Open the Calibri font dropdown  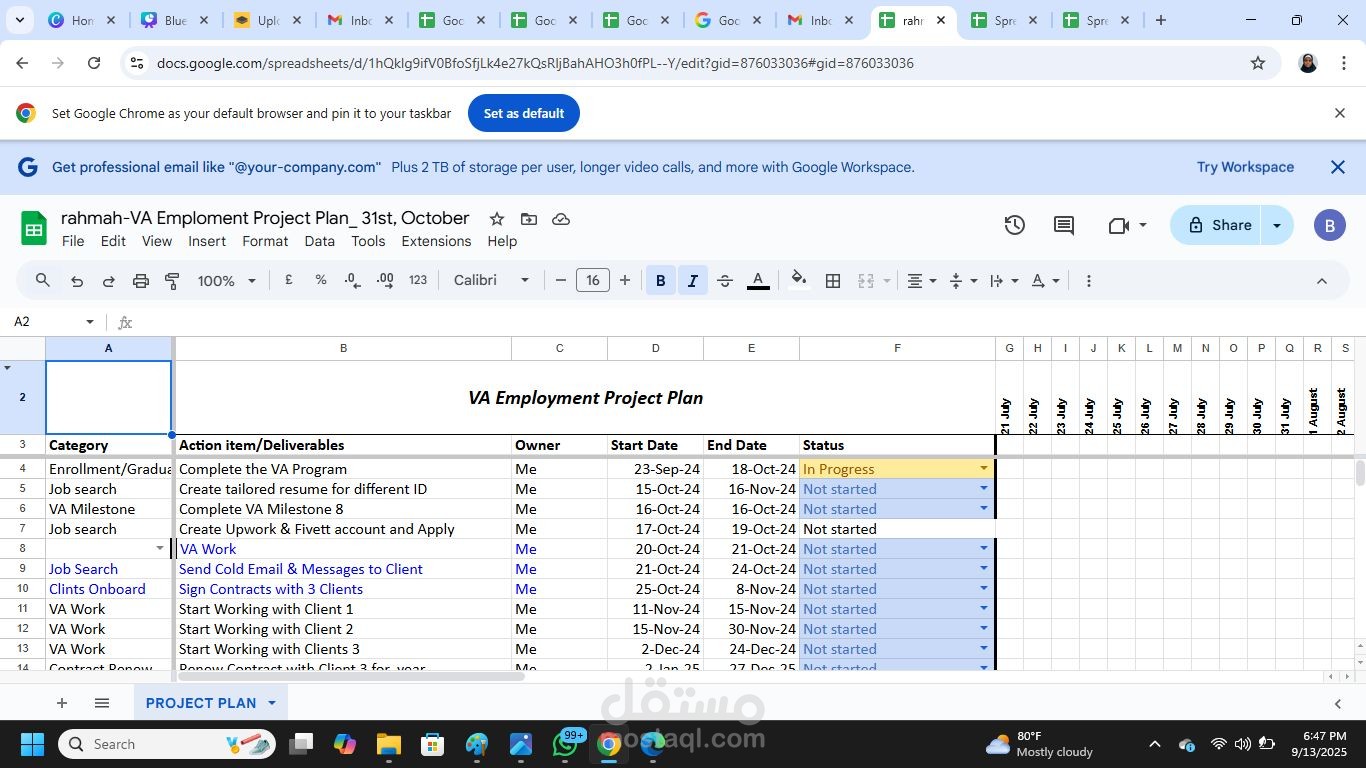(x=491, y=281)
